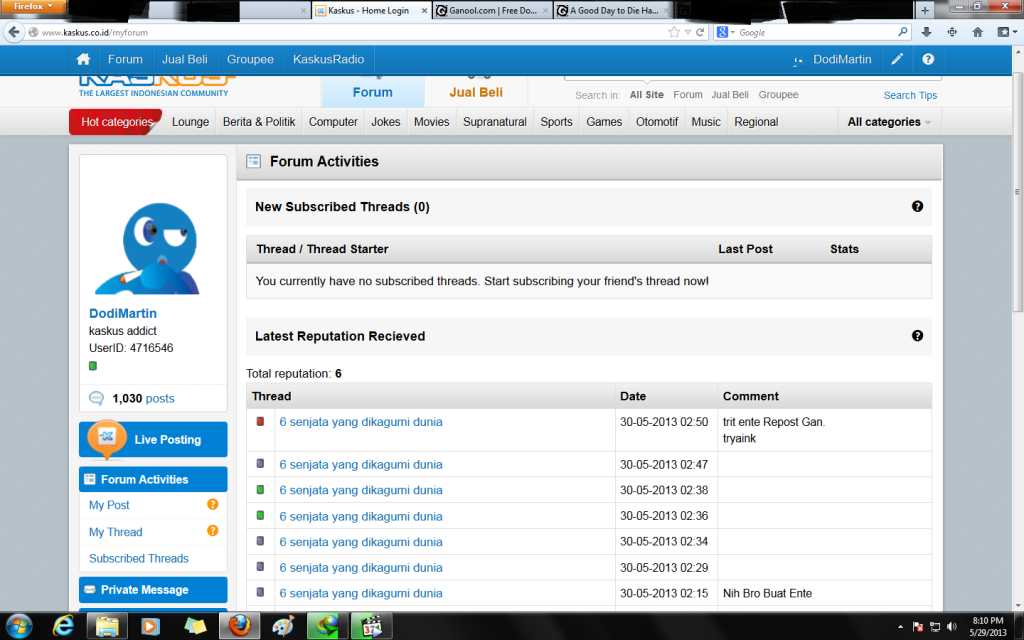Click the Firefox home toolbar icon
1024x640 pixels.
pyautogui.click(x=977, y=32)
